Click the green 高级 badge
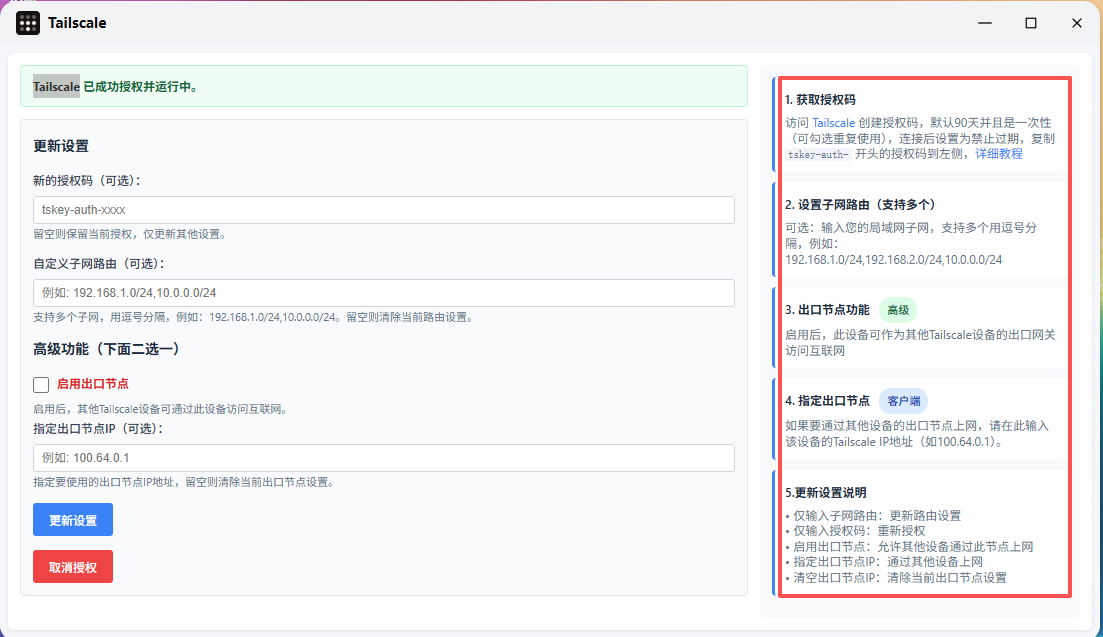 [898, 310]
